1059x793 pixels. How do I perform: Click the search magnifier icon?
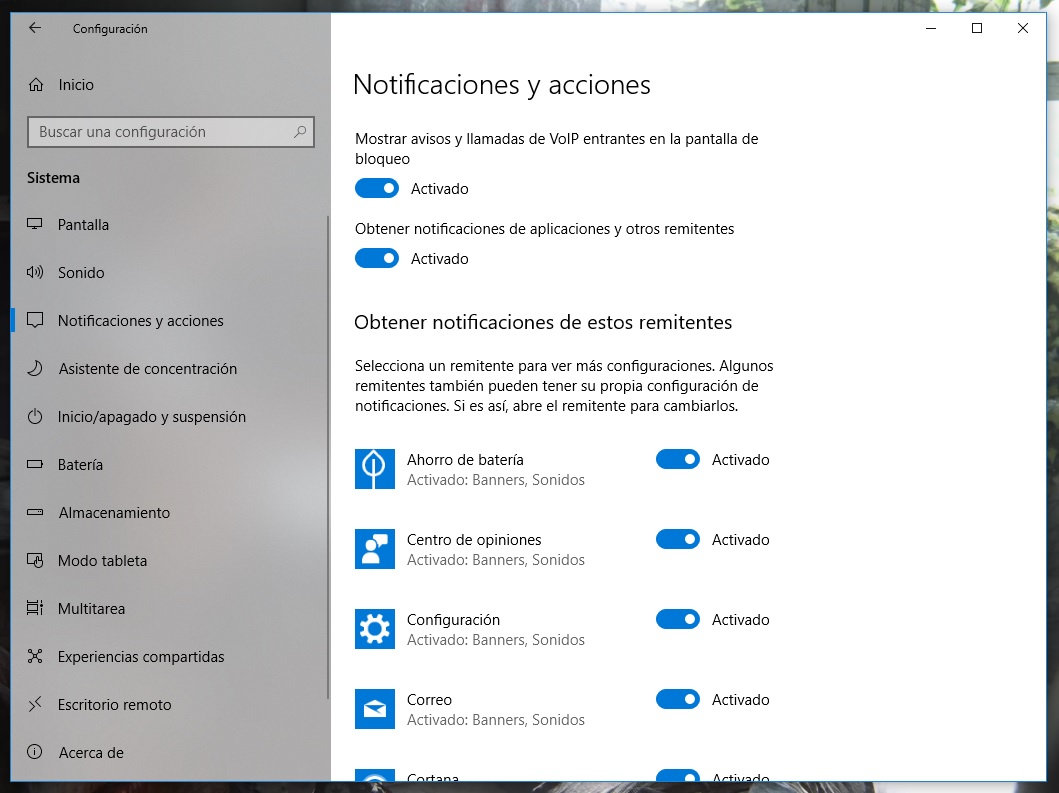(x=299, y=132)
